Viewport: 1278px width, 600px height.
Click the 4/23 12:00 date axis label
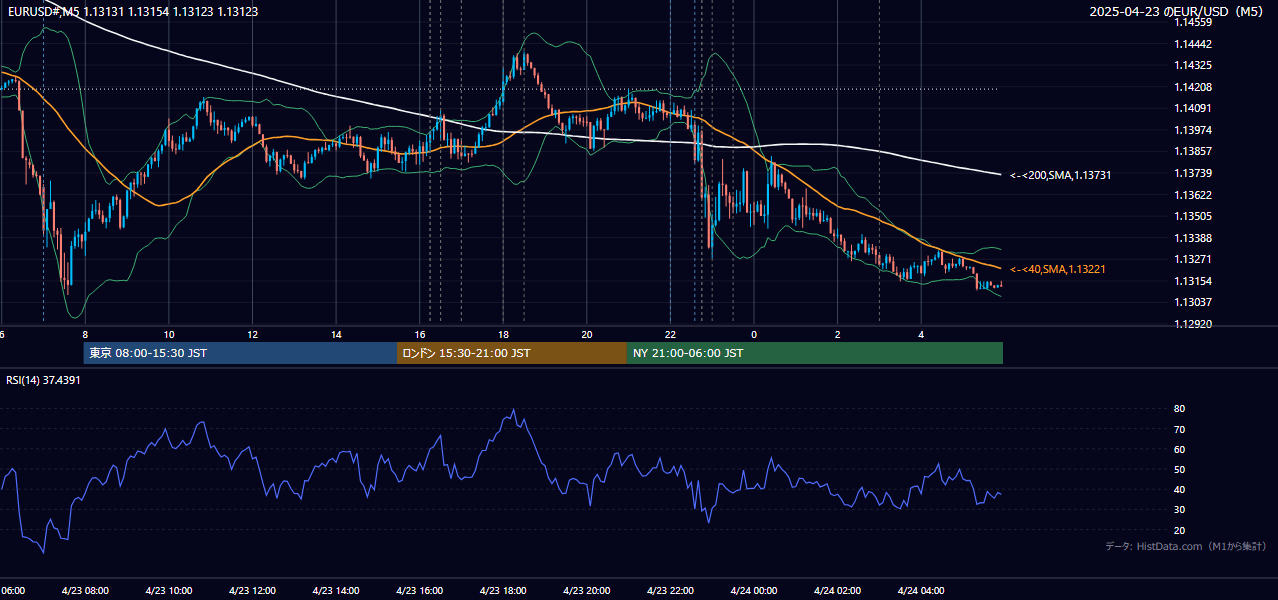click(252, 591)
